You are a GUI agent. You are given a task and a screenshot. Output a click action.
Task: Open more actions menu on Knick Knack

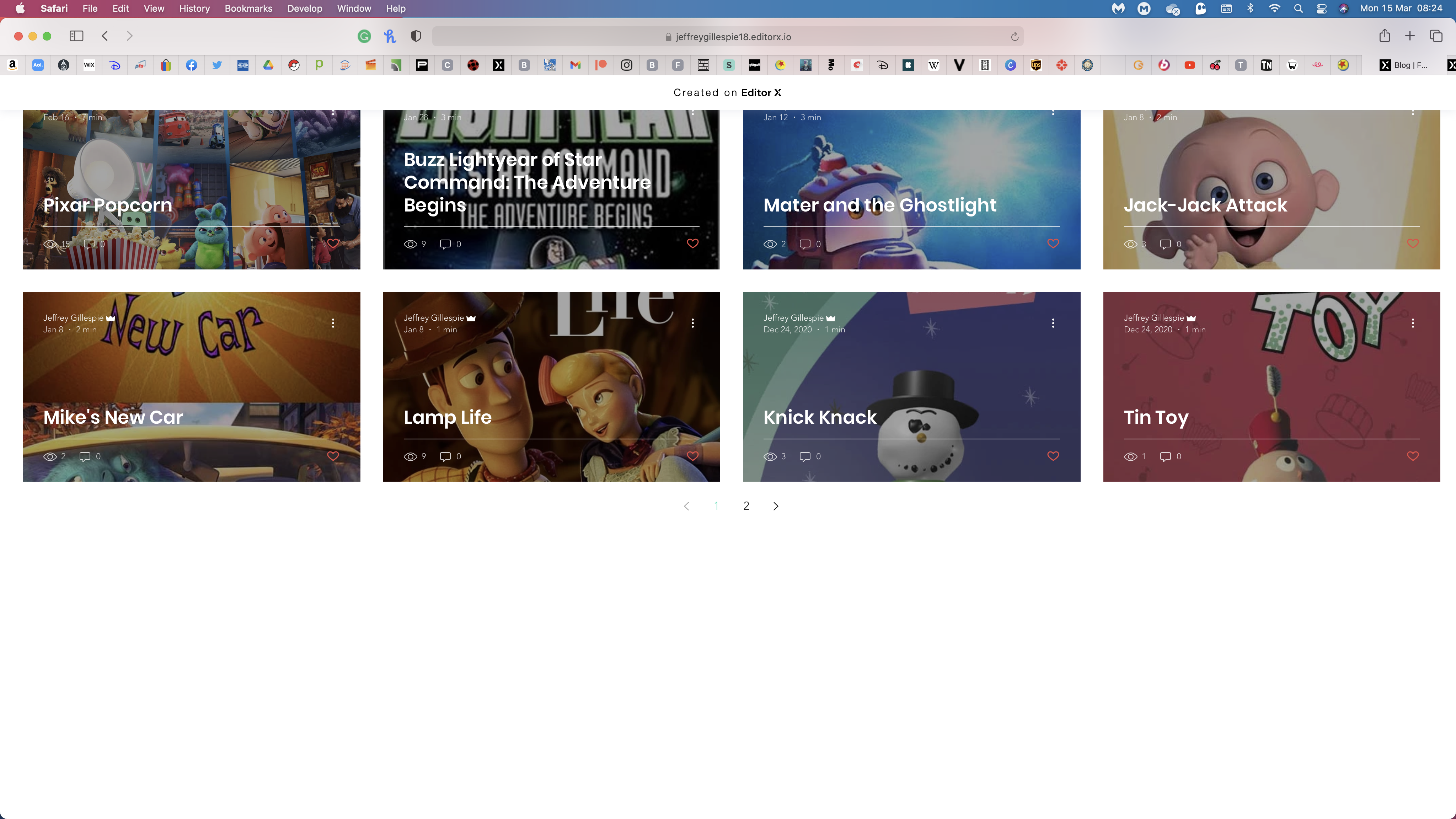click(x=1053, y=323)
